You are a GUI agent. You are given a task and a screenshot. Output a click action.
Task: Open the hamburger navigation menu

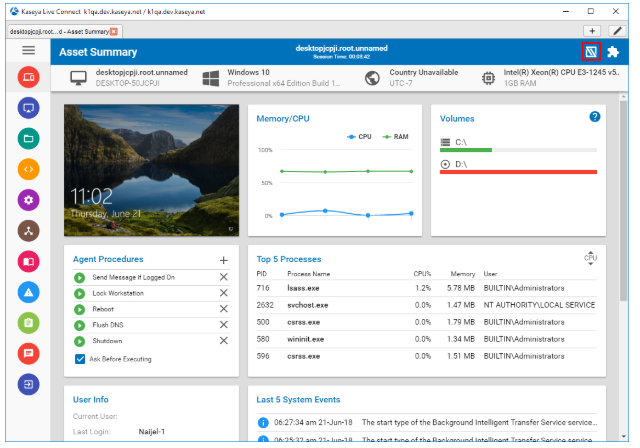coord(28,50)
